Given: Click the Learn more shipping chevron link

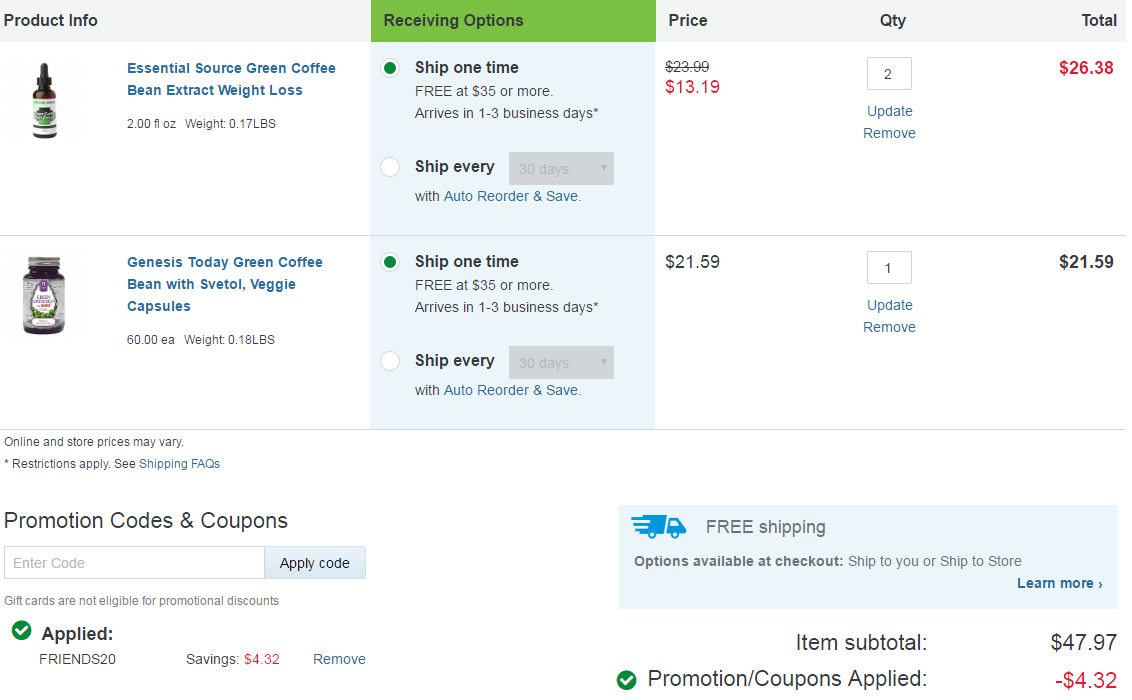Looking at the screenshot, I should click(x=1059, y=584).
